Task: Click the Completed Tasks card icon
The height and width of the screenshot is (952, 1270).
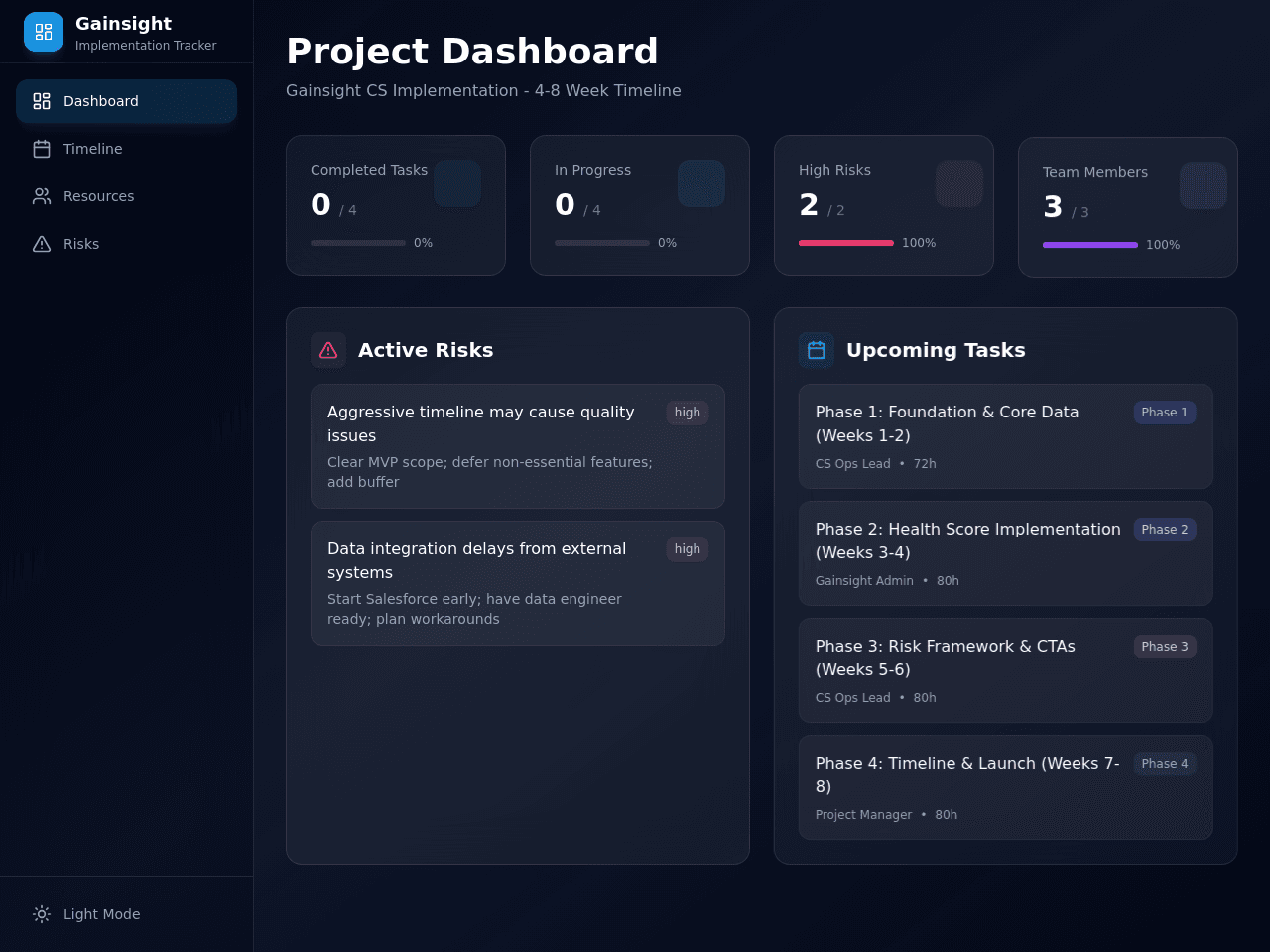Action: tap(457, 183)
